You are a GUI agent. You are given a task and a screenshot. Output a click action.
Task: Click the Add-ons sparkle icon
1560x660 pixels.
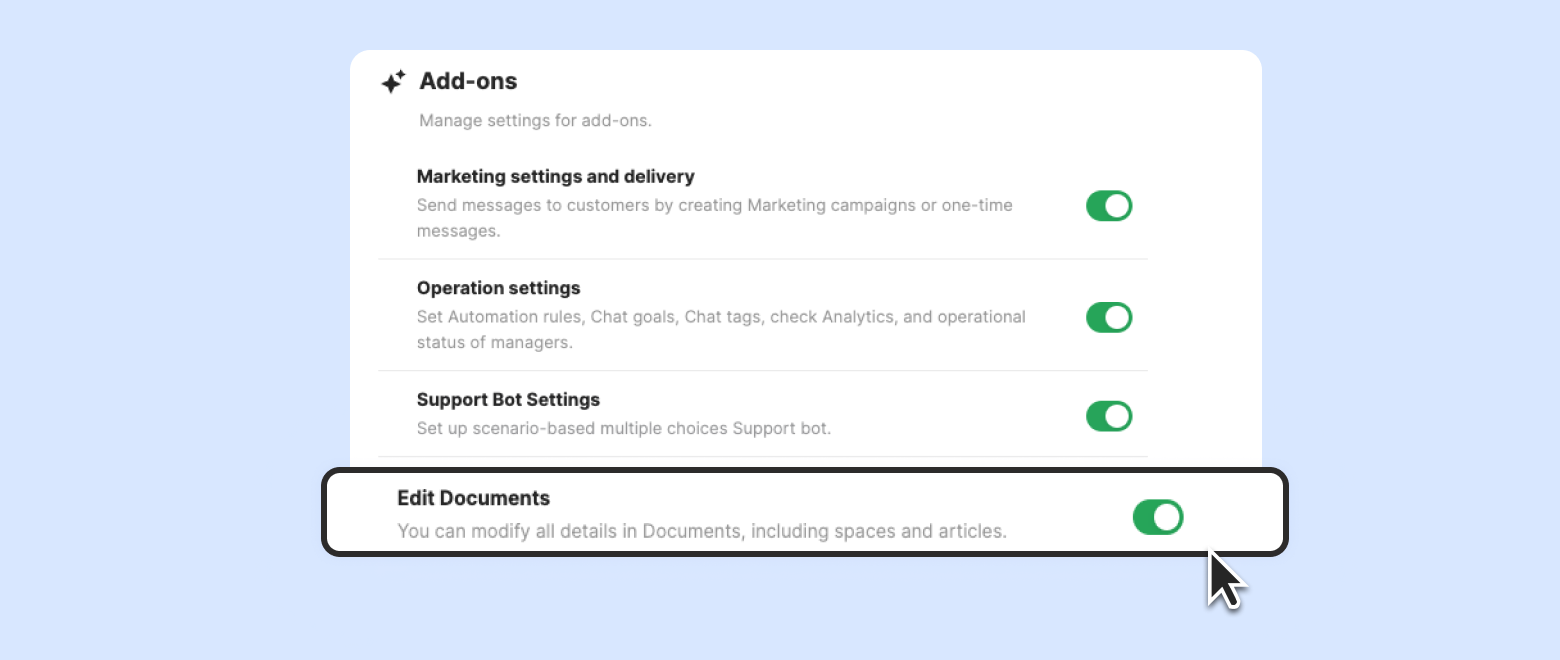pos(393,81)
